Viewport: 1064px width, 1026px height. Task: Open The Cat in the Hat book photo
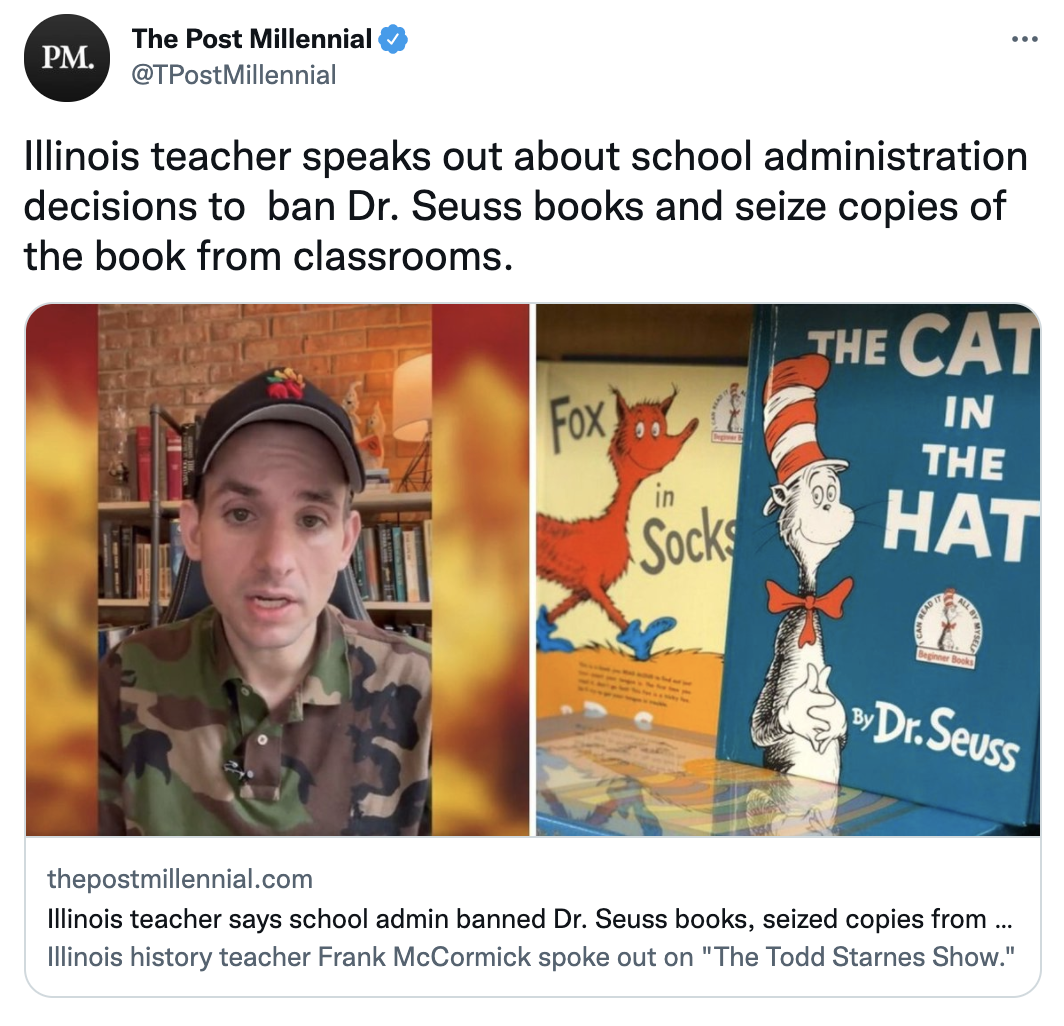[x=788, y=569]
